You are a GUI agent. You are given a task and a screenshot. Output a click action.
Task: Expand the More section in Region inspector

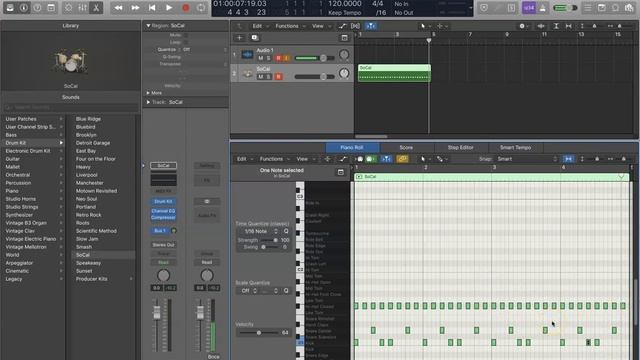[148, 93]
